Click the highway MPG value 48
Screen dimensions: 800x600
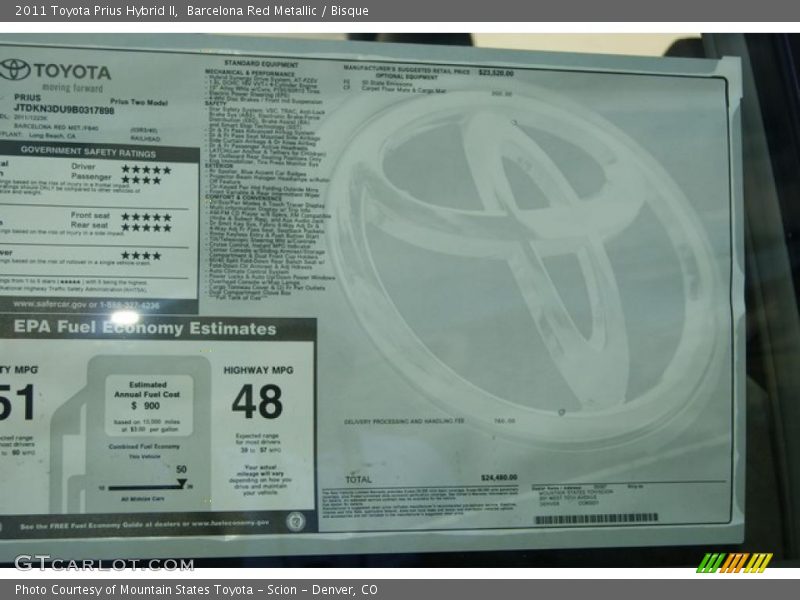257,402
